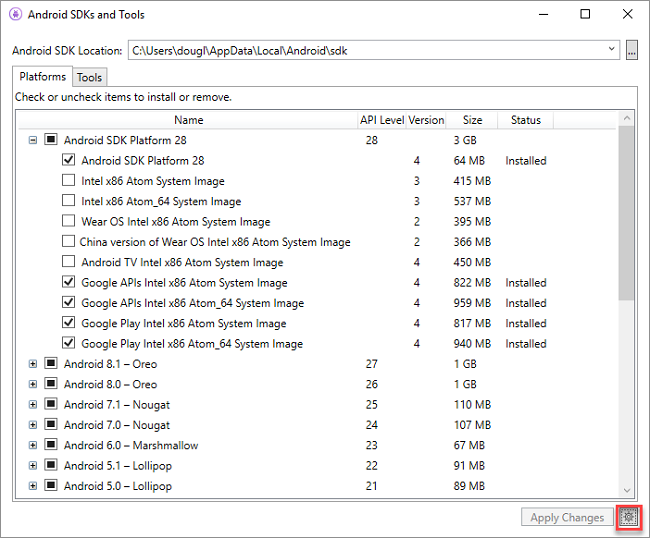Sort list by the API Level column header
The height and width of the screenshot is (538, 650).
point(382,120)
